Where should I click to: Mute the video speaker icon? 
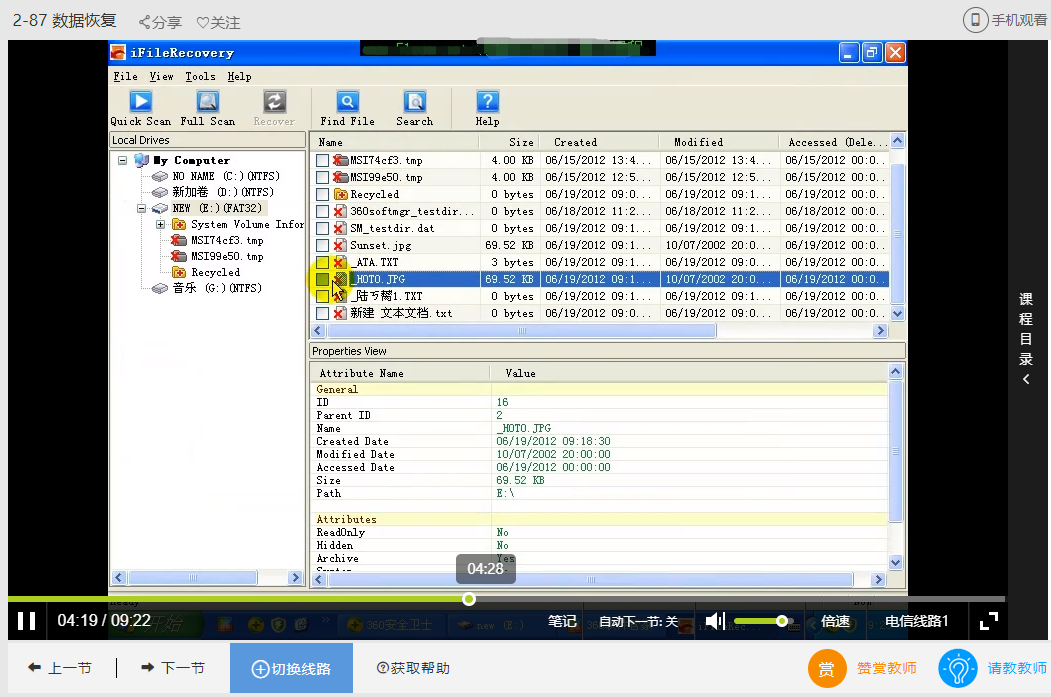pos(715,621)
